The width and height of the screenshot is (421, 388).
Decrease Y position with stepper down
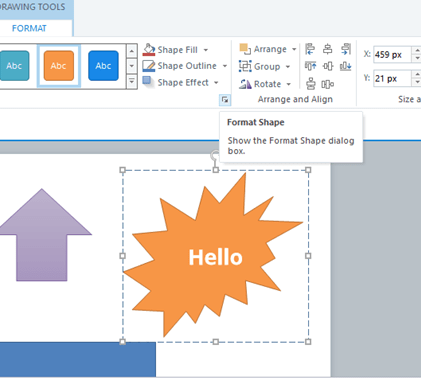tap(417, 82)
